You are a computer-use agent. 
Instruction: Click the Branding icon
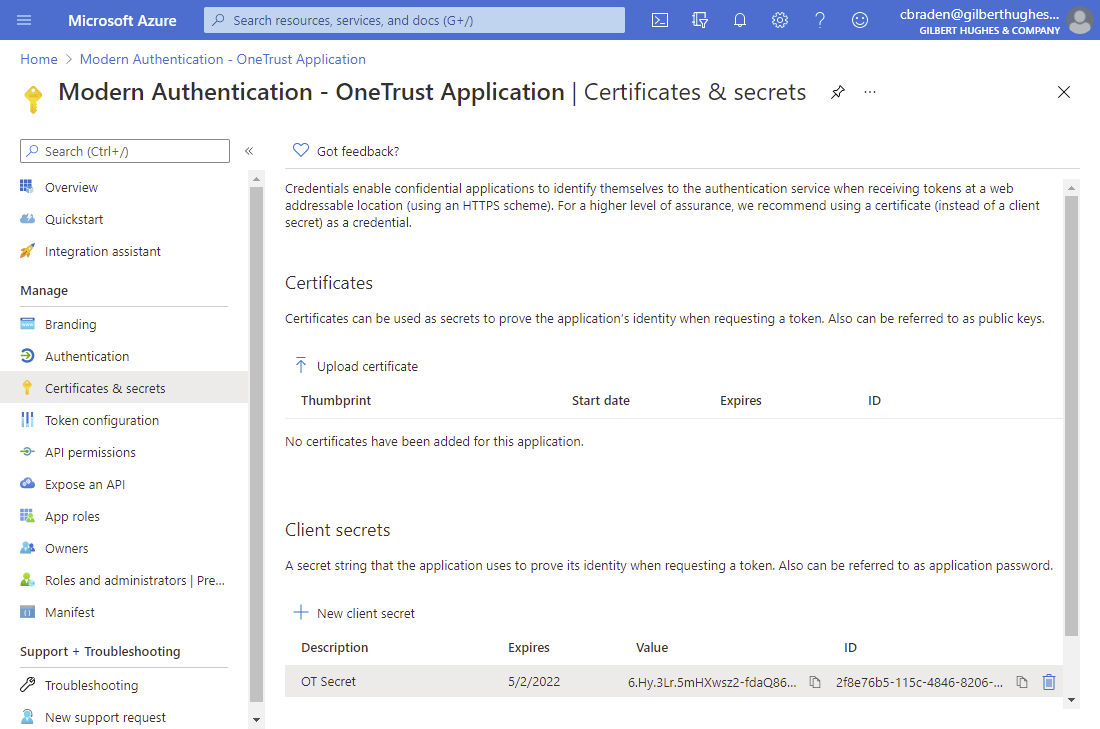(x=27, y=323)
